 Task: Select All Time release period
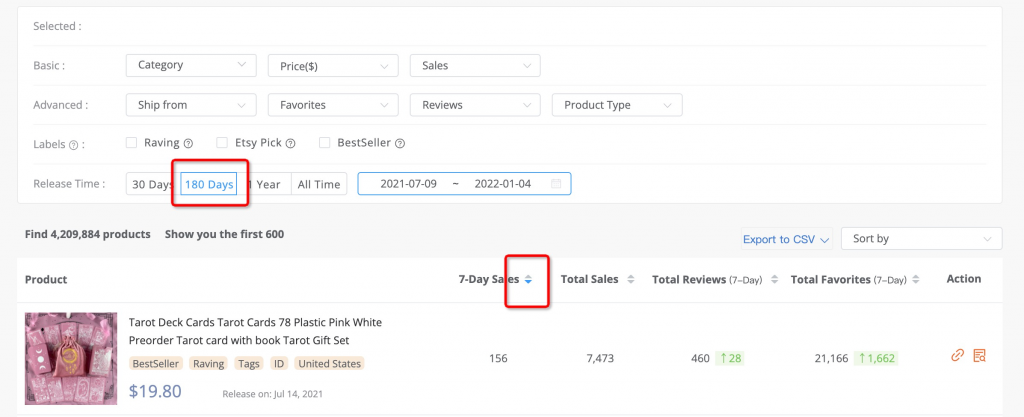pos(319,184)
